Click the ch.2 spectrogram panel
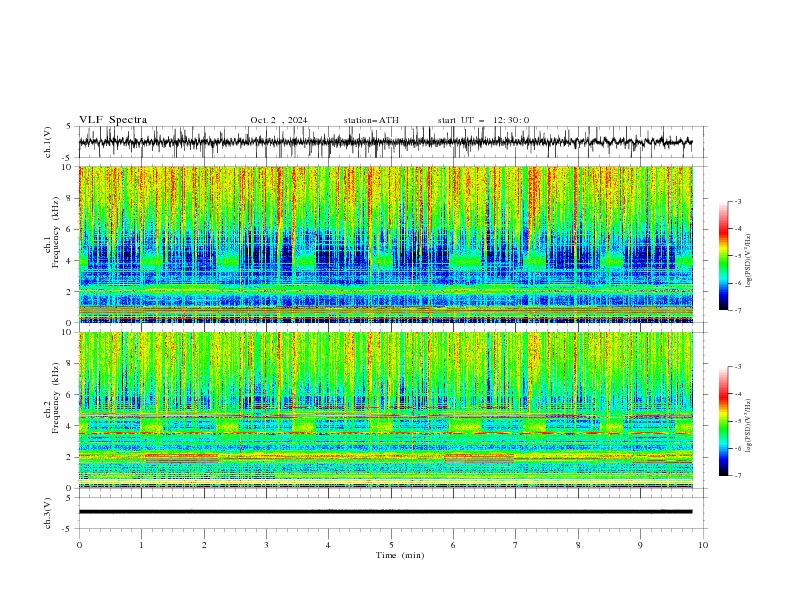The height and width of the screenshot is (612, 792). click(386, 410)
